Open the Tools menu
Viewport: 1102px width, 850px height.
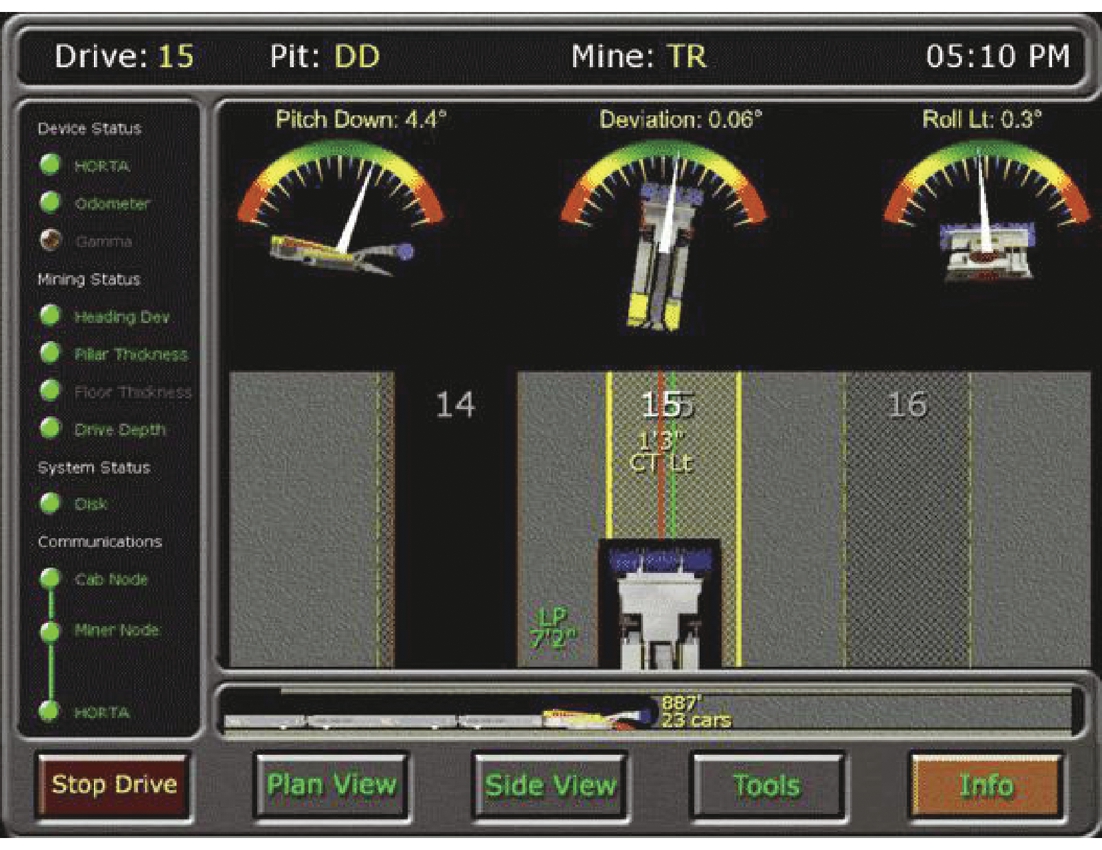768,785
